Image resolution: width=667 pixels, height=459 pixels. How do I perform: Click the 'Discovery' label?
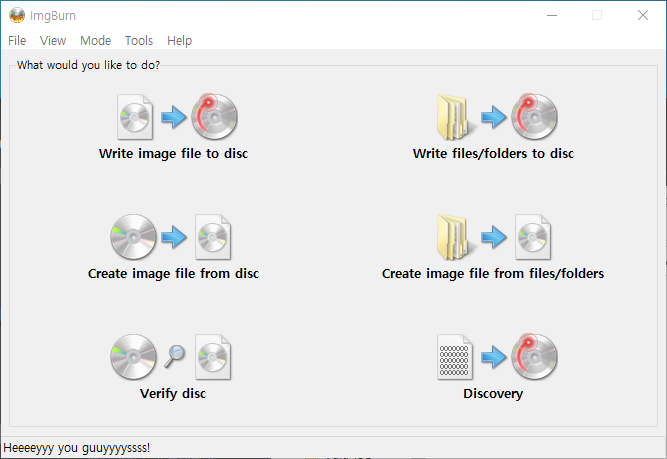(x=493, y=393)
